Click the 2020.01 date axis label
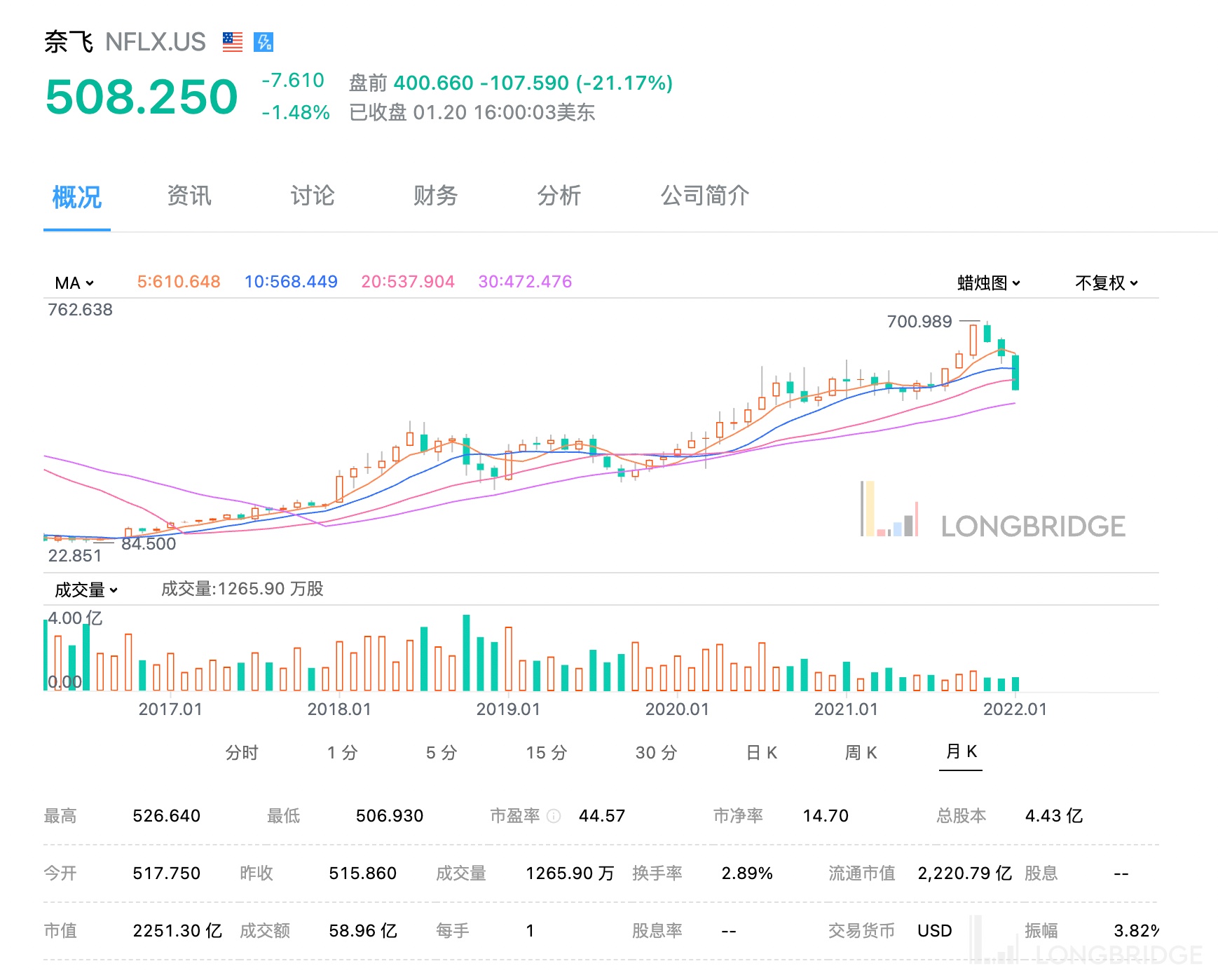 (677, 709)
